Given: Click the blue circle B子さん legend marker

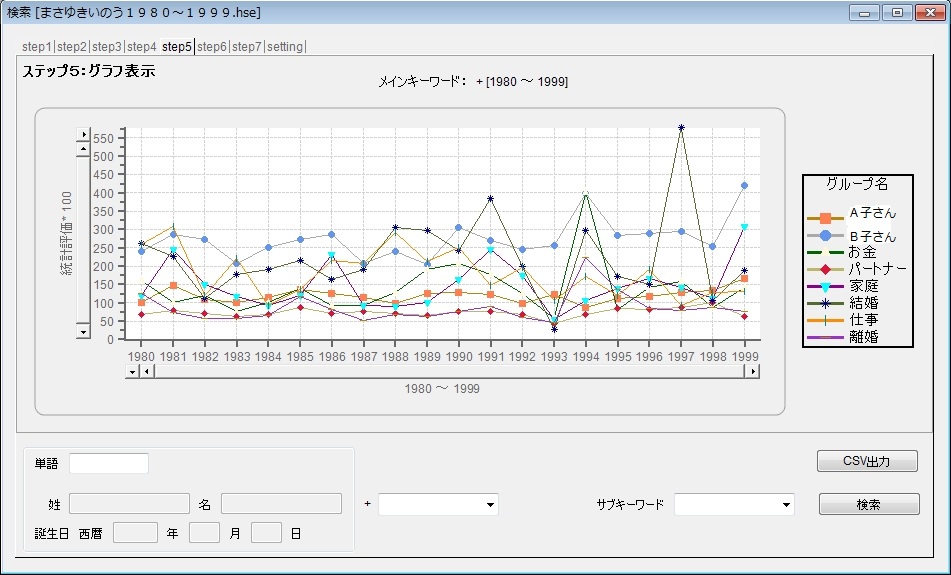Looking at the screenshot, I should click(x=825, y=236).
